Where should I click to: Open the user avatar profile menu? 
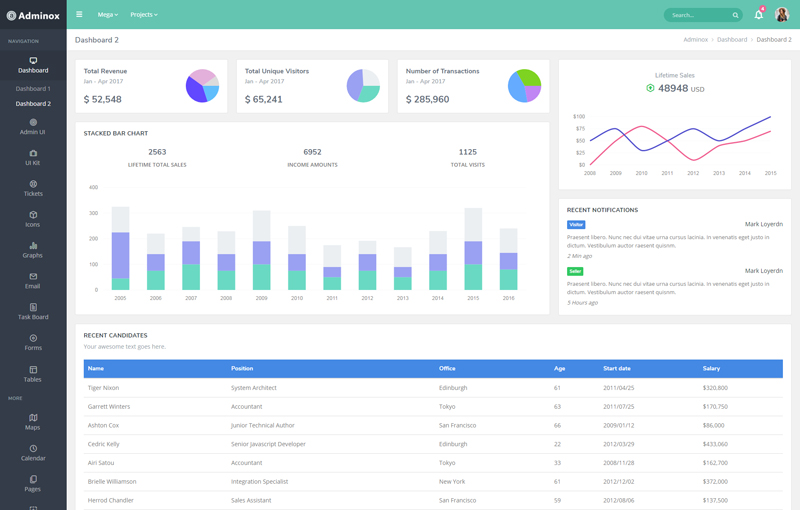[x=781, y=15]
